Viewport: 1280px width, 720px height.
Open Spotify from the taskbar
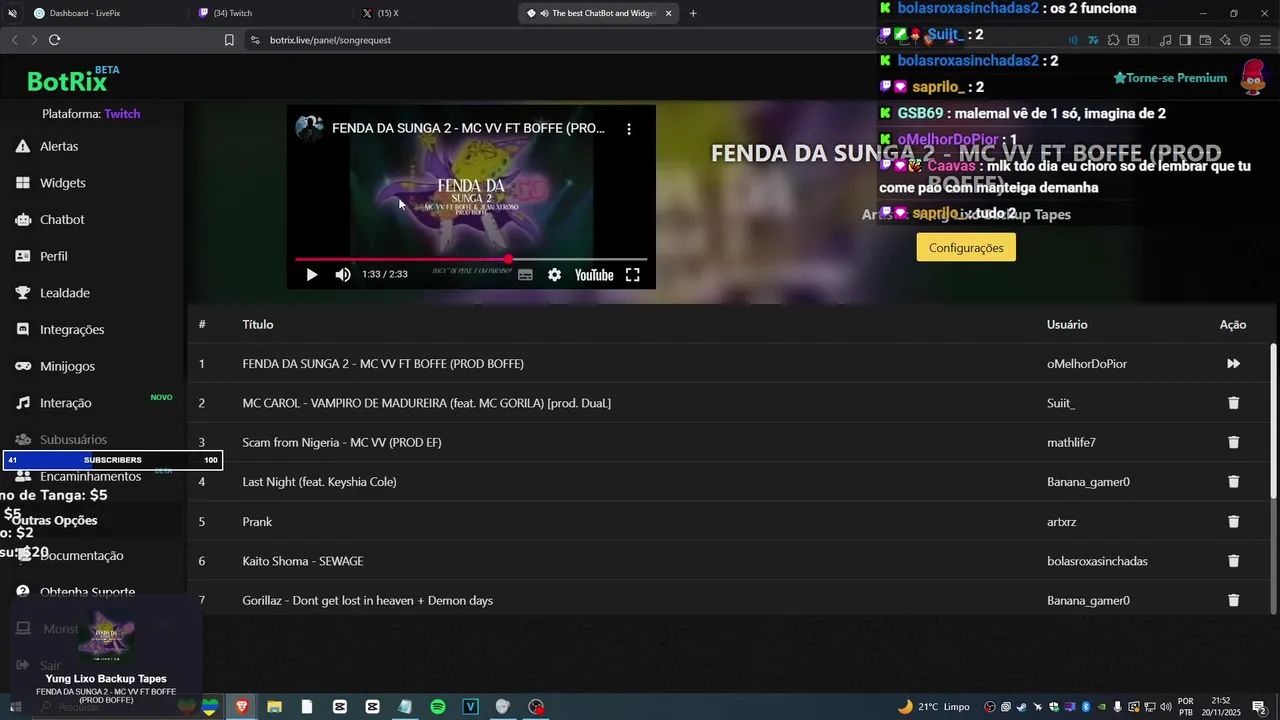(x=438, y=706)
